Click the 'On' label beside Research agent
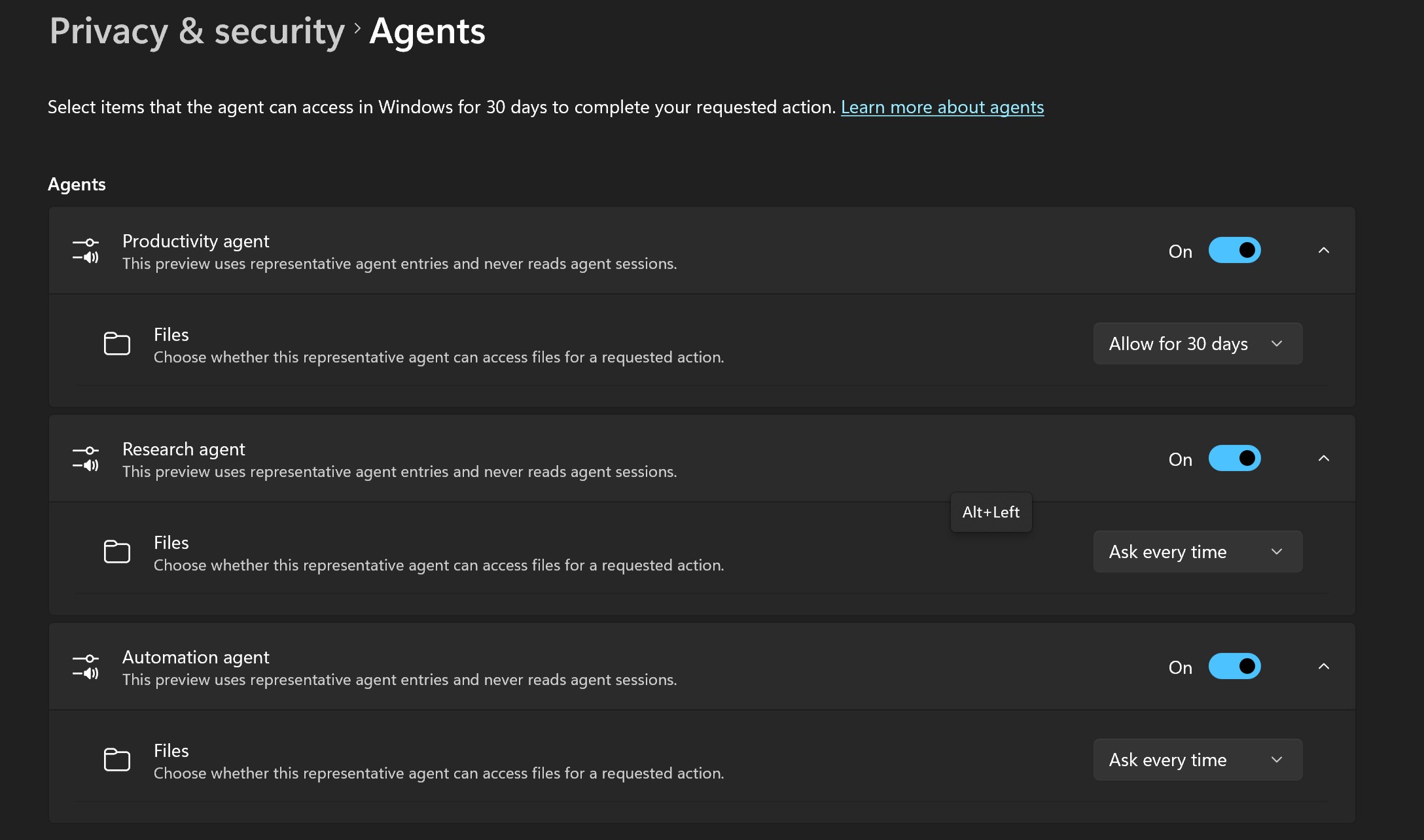1424x840 pixels. coord(1181,460)
